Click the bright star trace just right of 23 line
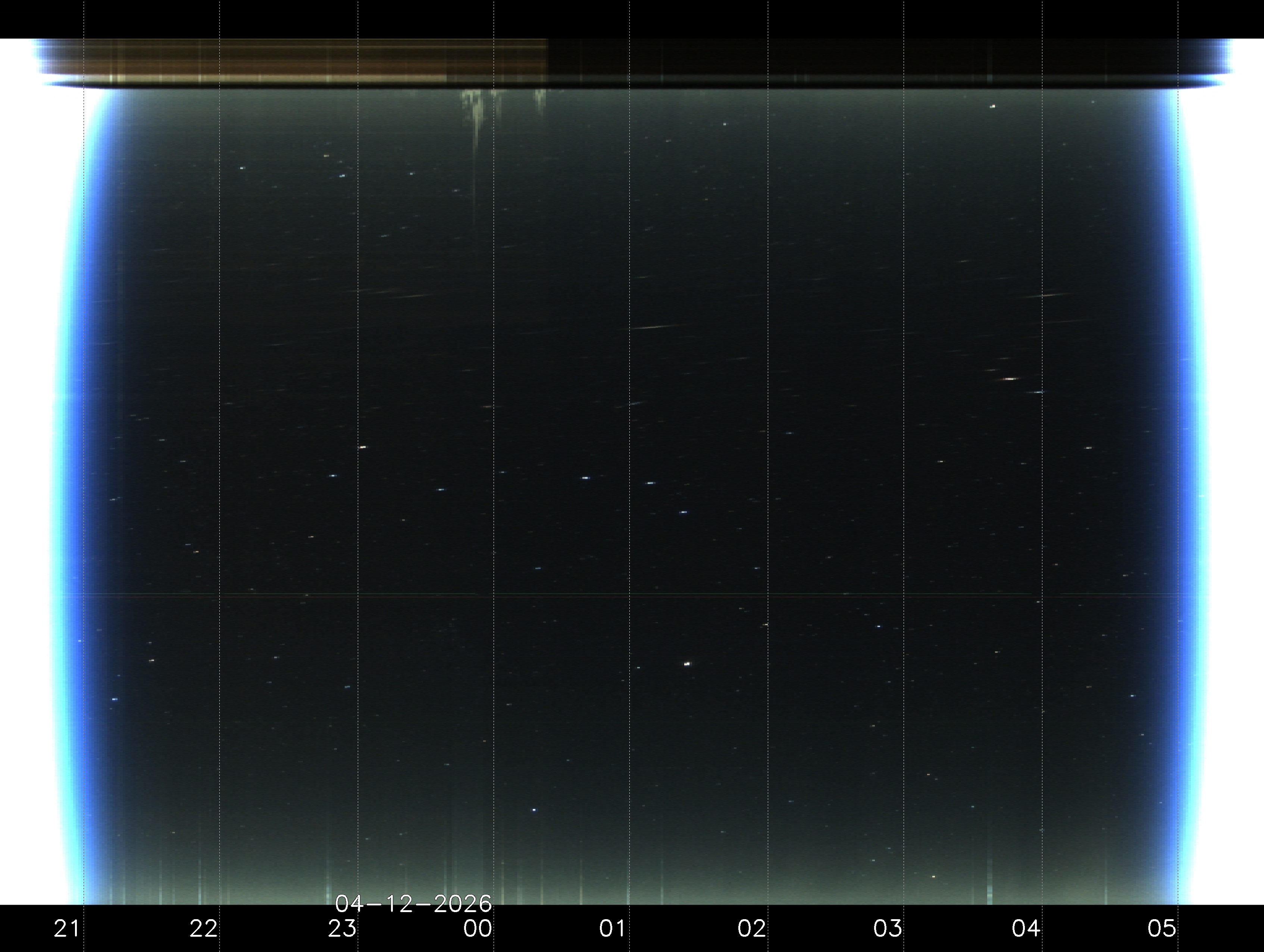This screenshot has width=1264, height=952. pos(362,447)
